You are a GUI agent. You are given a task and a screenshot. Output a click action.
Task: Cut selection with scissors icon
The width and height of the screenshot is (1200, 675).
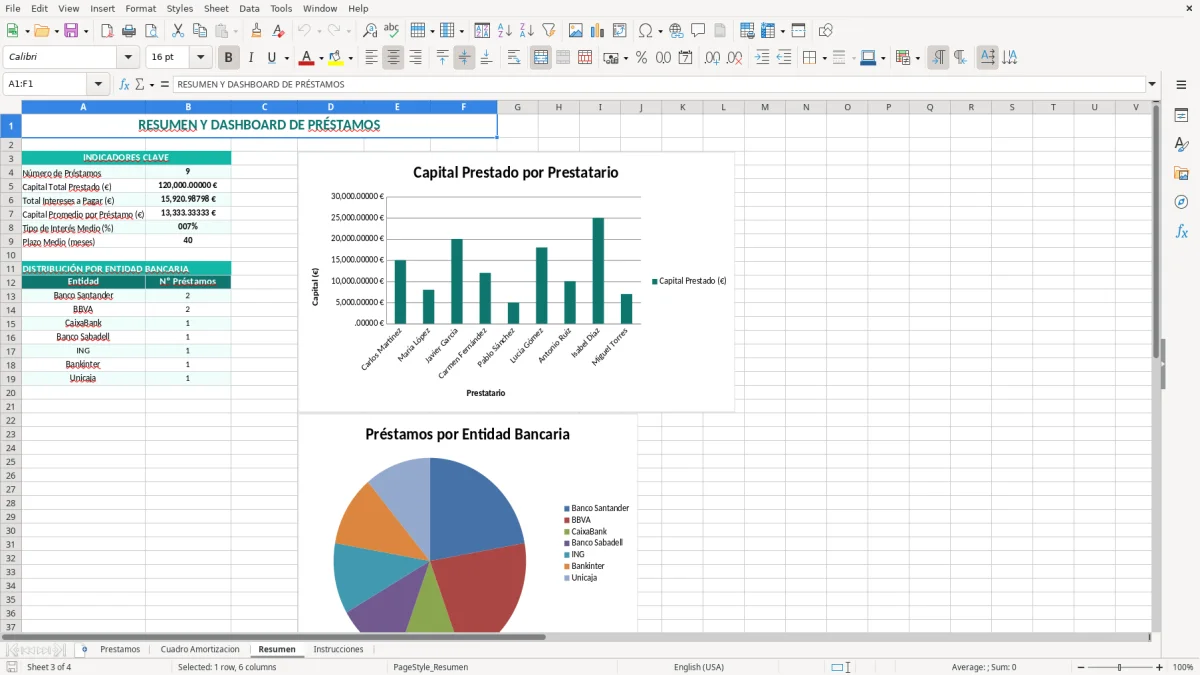[178, 31]
